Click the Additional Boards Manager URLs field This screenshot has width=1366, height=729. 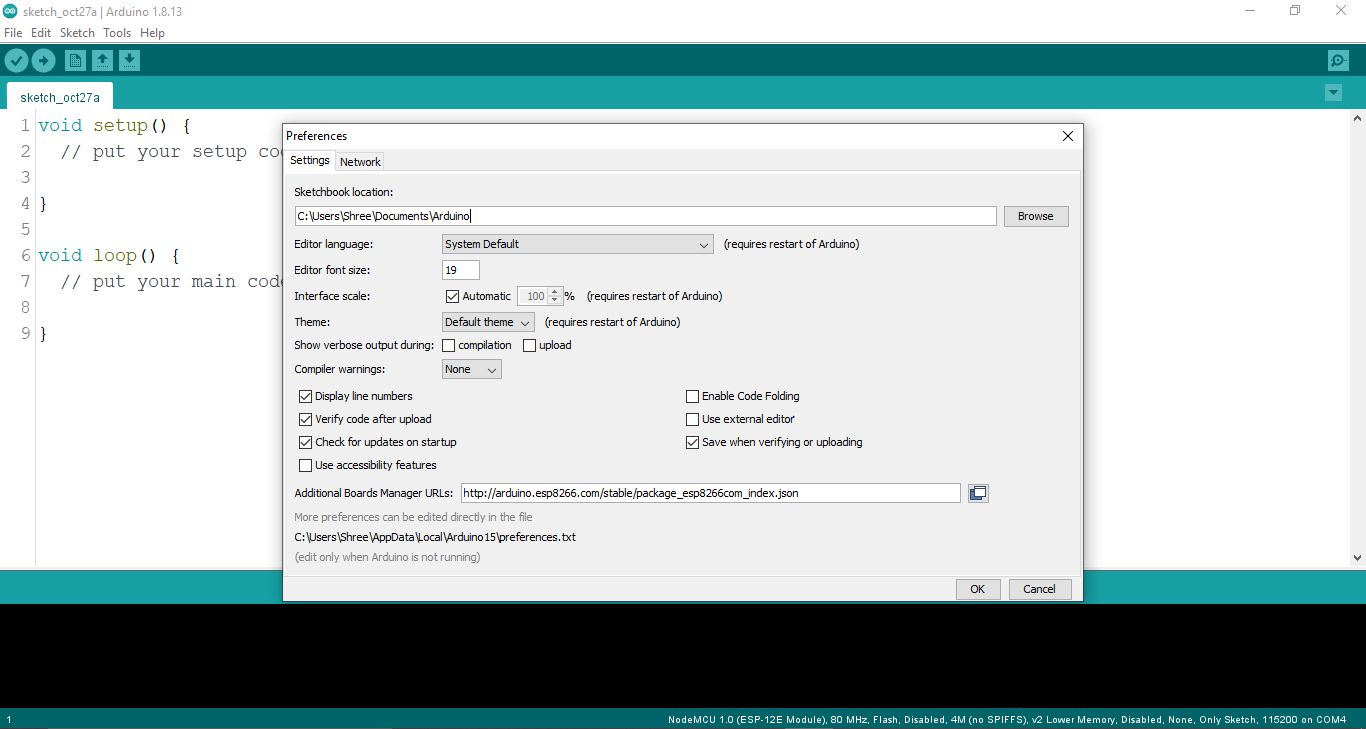(x=711, y=493)
